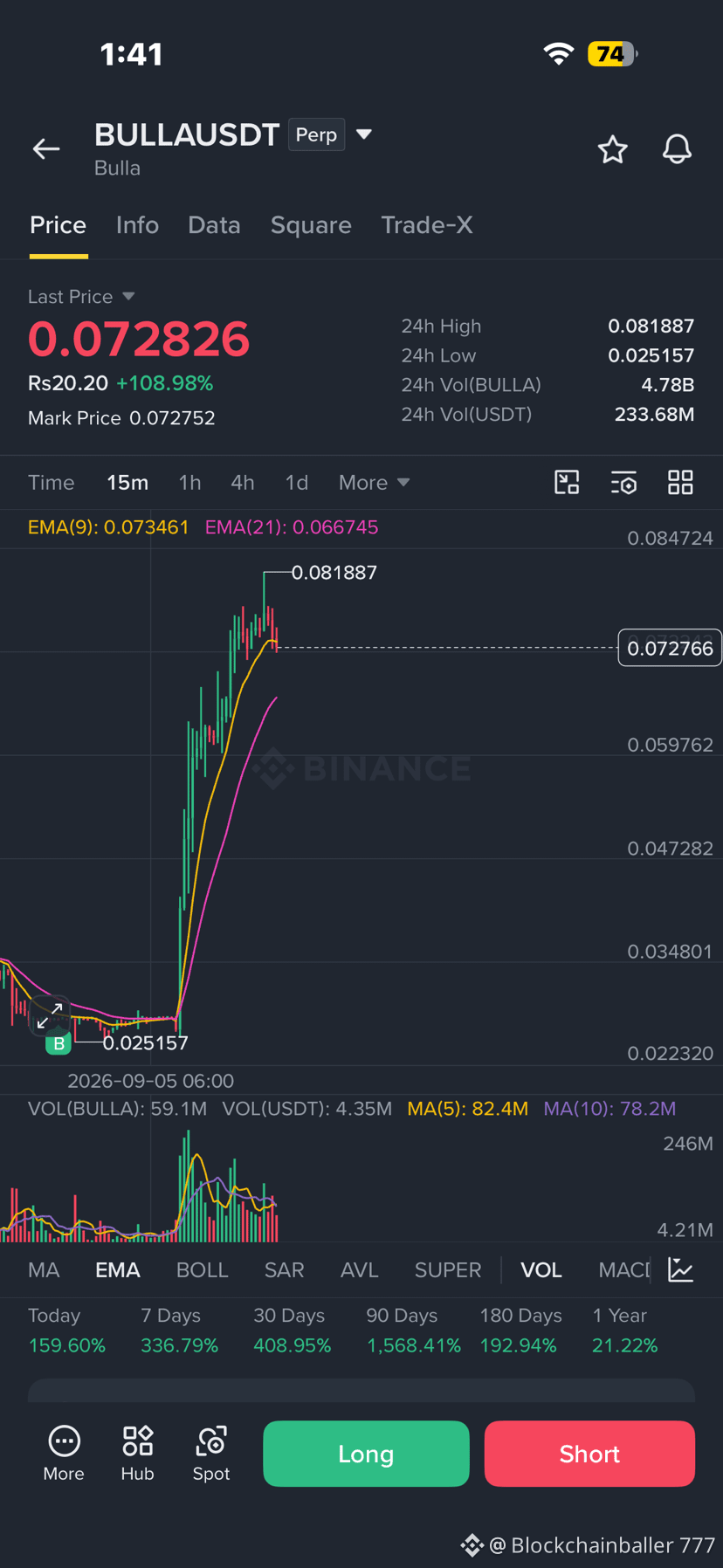Enable the BOLL indicator
723x1568 pixels.
point(202,1270)
